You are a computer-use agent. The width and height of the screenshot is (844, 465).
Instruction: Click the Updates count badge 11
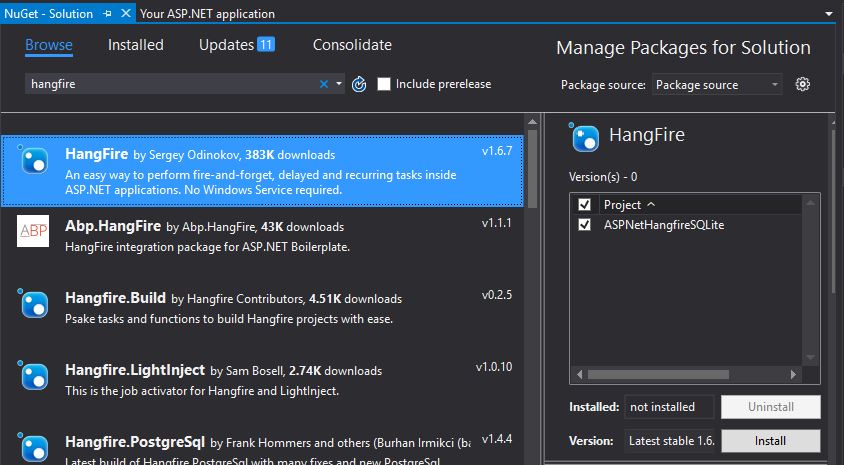pos(266,44)
